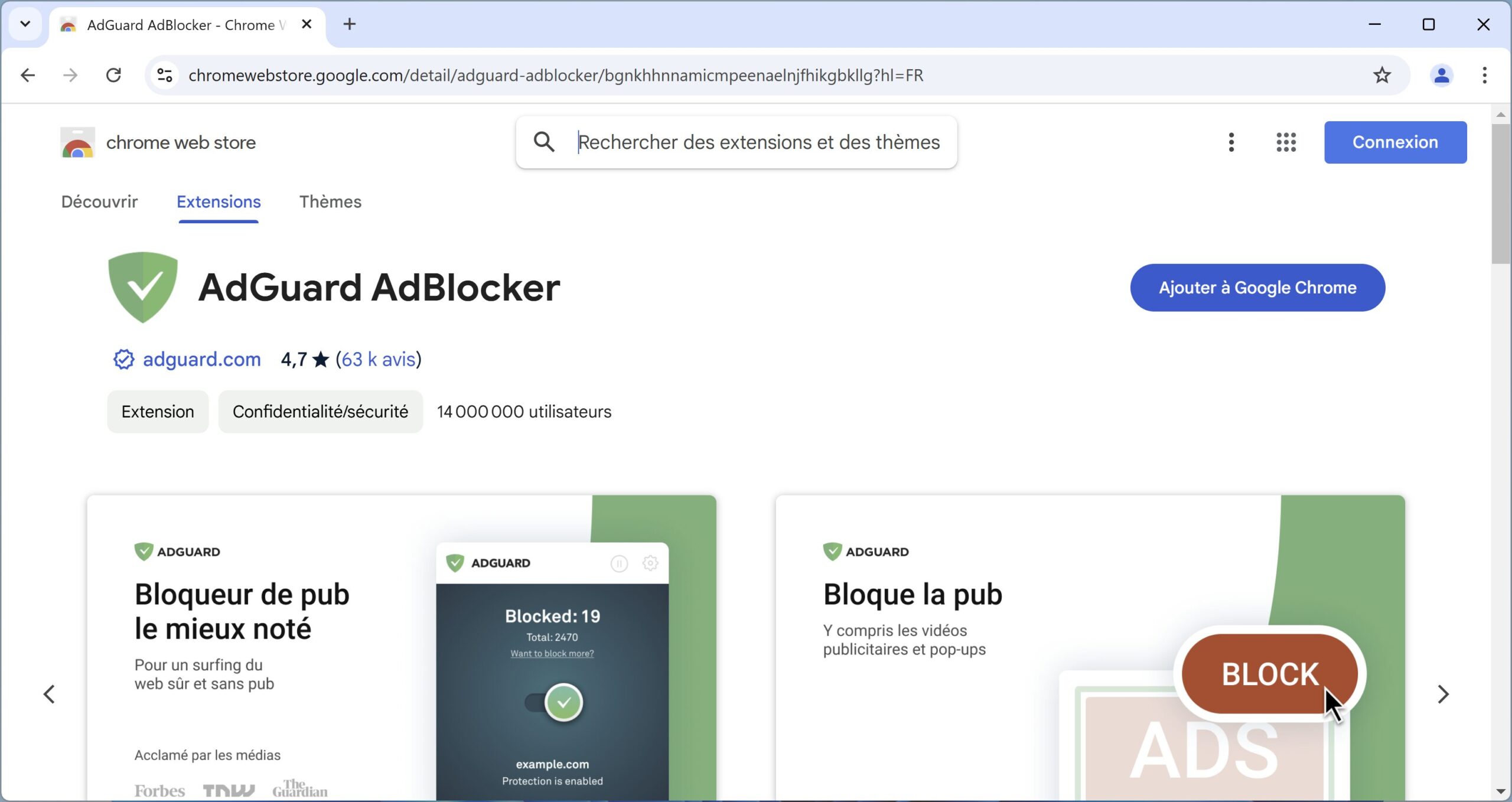Open Chrome profile avatar
Viewport: 1512px width, 802px height.
tap(1441, 75)
